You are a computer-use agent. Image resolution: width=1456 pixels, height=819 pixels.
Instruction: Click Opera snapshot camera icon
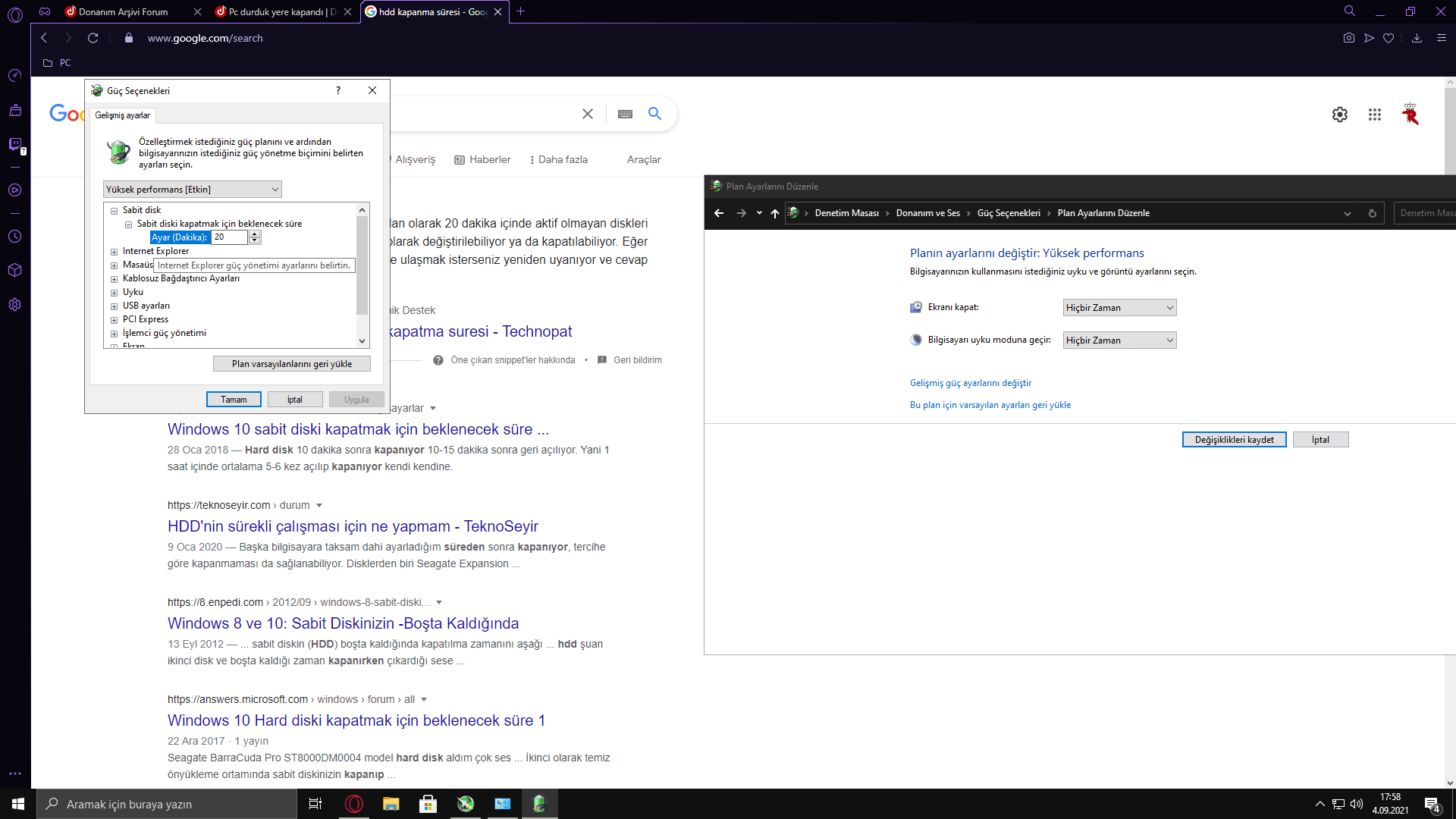1348,38
